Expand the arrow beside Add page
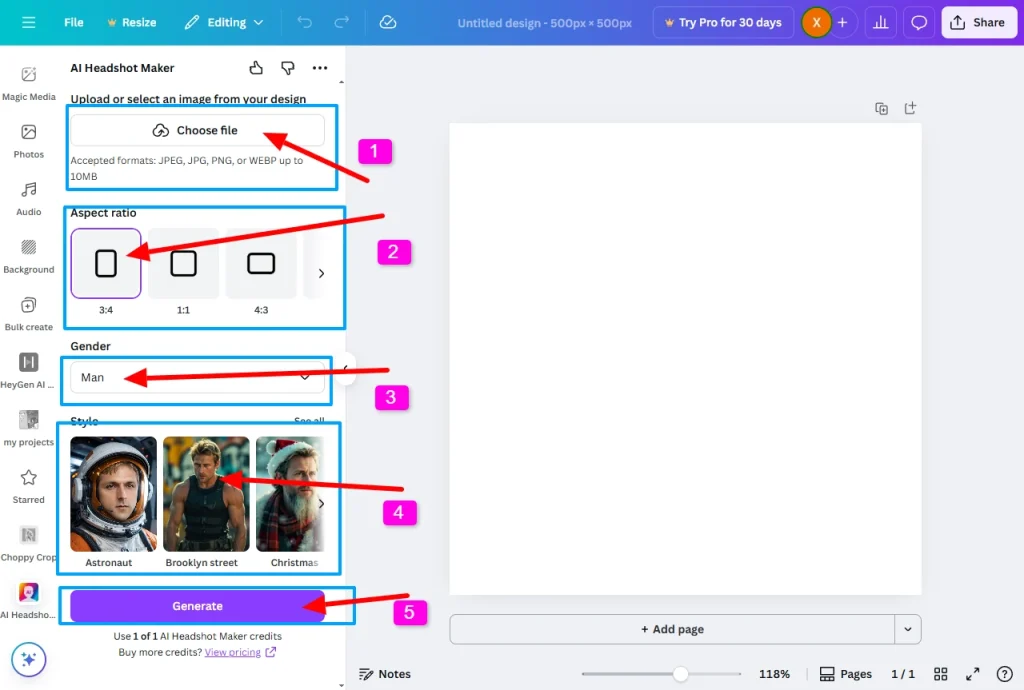1024x690 pixels. 908,629
